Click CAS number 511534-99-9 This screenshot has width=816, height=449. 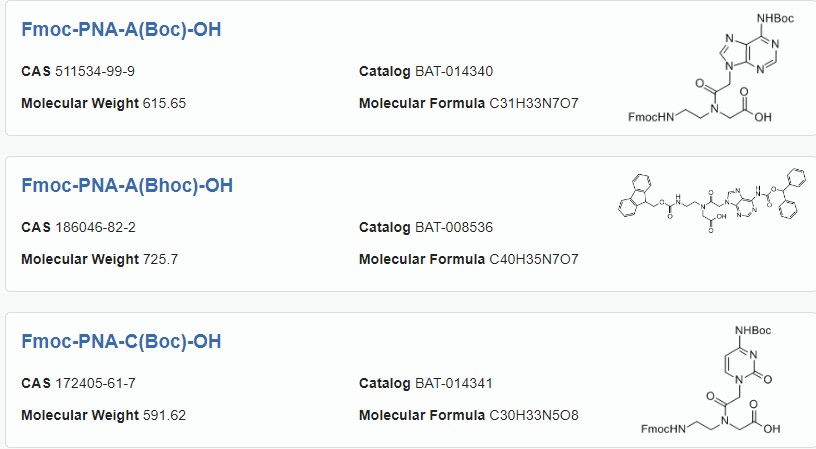pos(95,71)
